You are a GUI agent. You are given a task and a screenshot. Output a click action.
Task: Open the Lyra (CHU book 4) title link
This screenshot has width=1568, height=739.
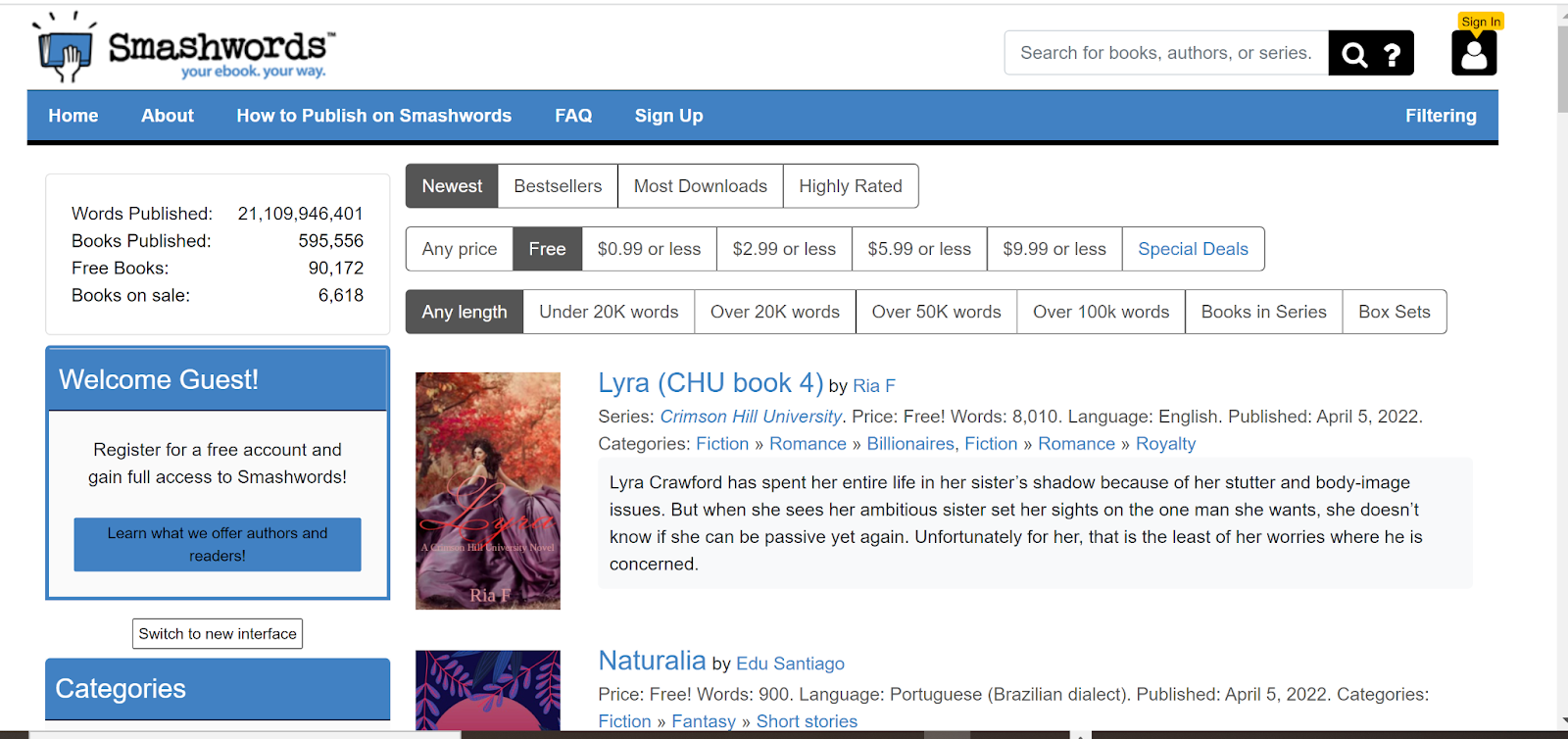click(x=710, y=382)
